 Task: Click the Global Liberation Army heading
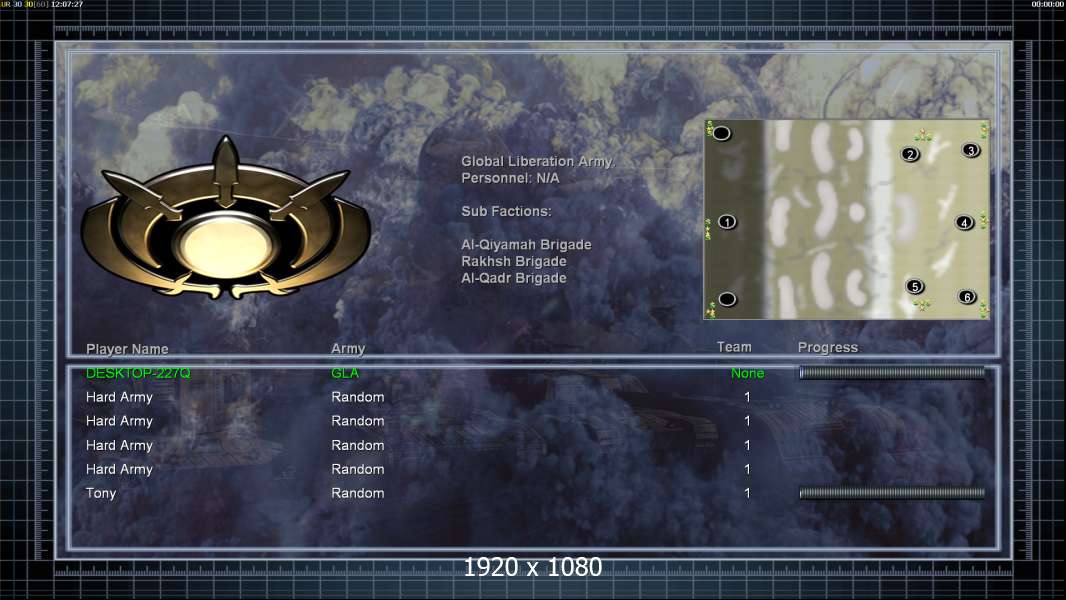pos(538,161)
